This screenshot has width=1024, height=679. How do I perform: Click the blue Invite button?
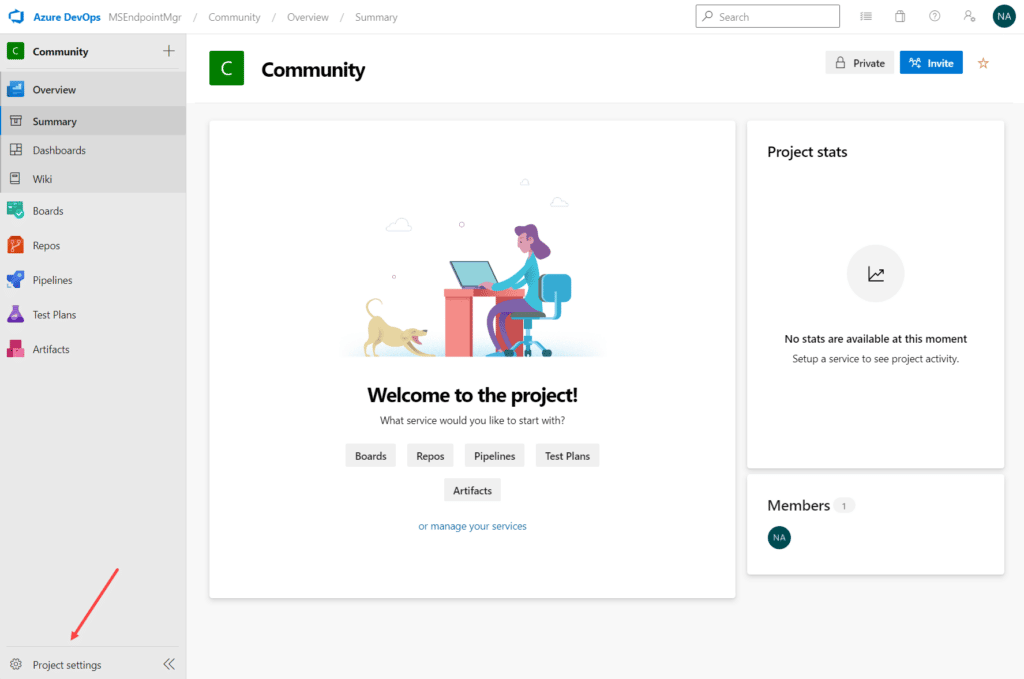(x=931, y=63)
